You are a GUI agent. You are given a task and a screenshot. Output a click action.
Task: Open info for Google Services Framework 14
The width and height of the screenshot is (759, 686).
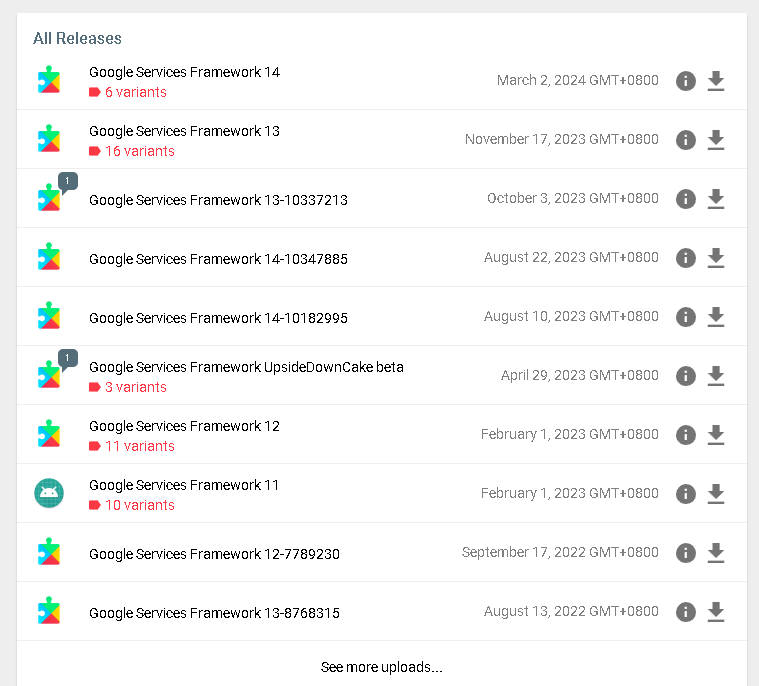pyautogui.click(x=685, y=81)
